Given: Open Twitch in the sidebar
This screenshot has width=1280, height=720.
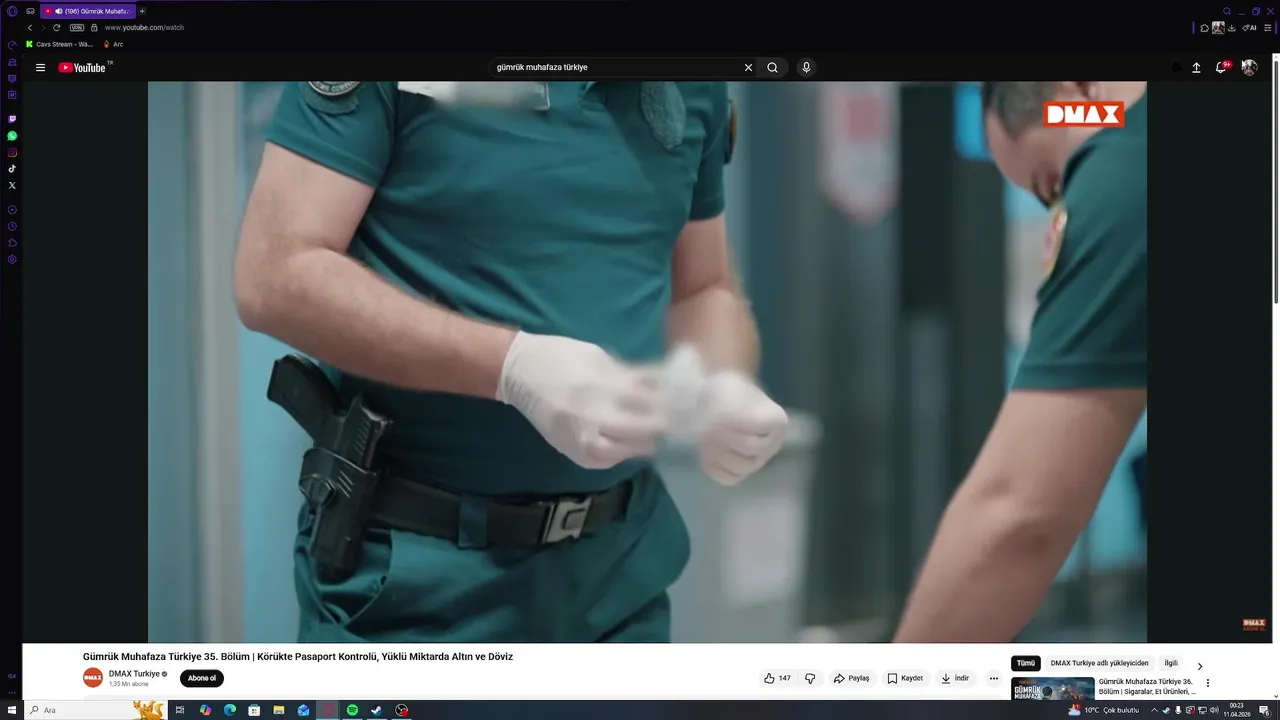Looking at the screenshot, I should click(x=12, y=119).
